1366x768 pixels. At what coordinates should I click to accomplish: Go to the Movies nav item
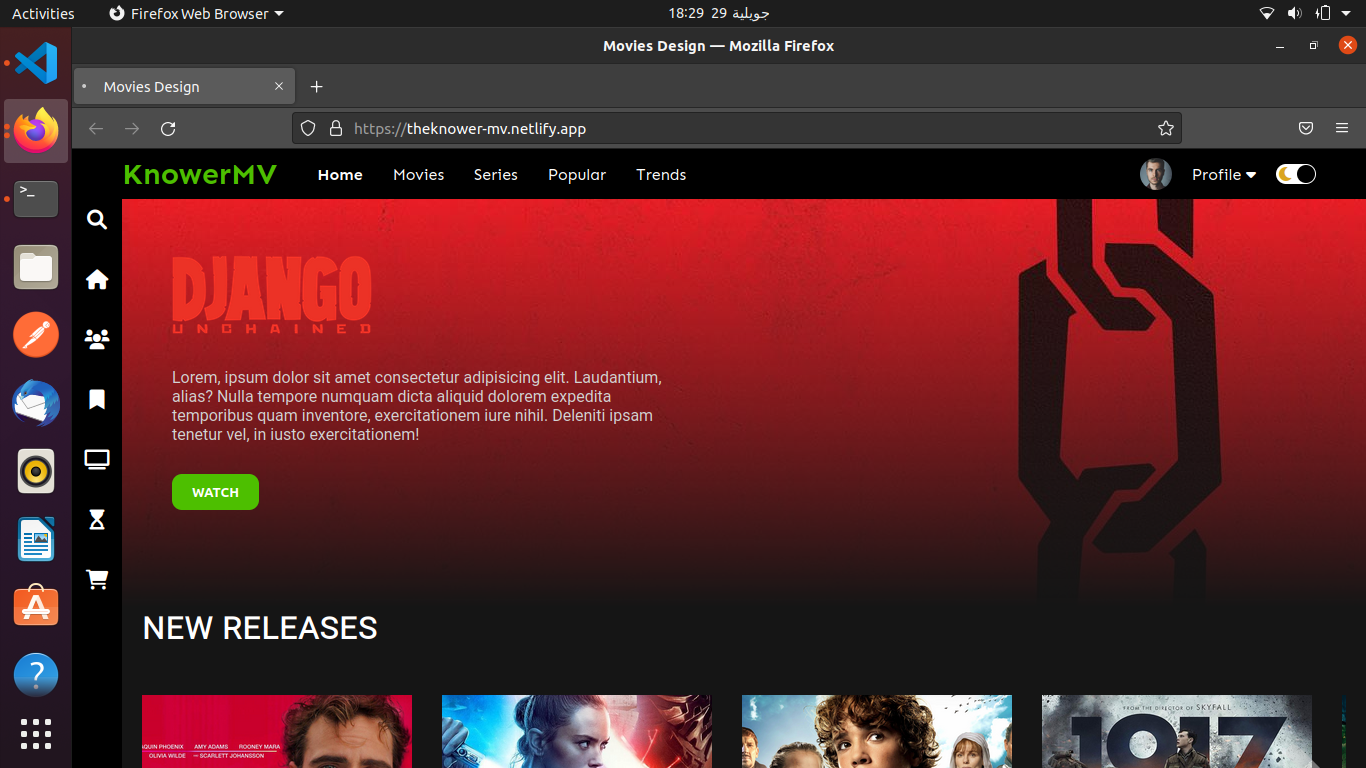[x=418, y=174]
